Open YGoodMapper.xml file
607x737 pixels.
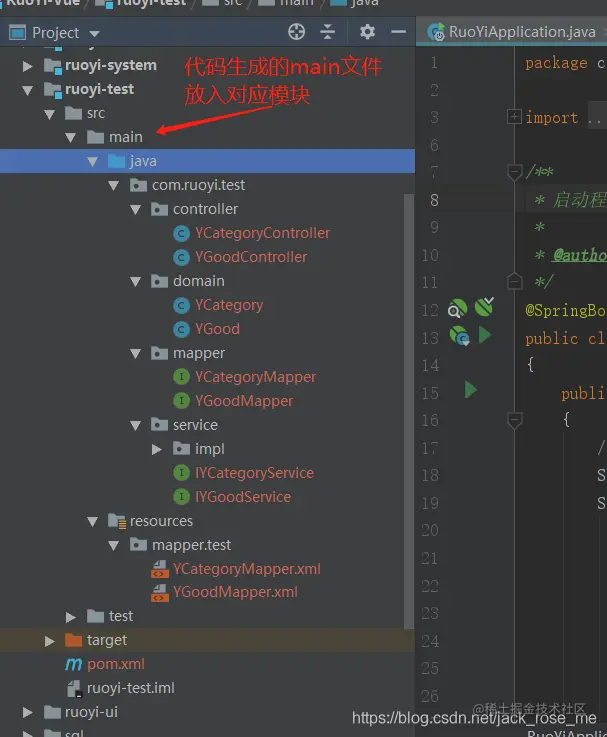(x=235, y=592)
